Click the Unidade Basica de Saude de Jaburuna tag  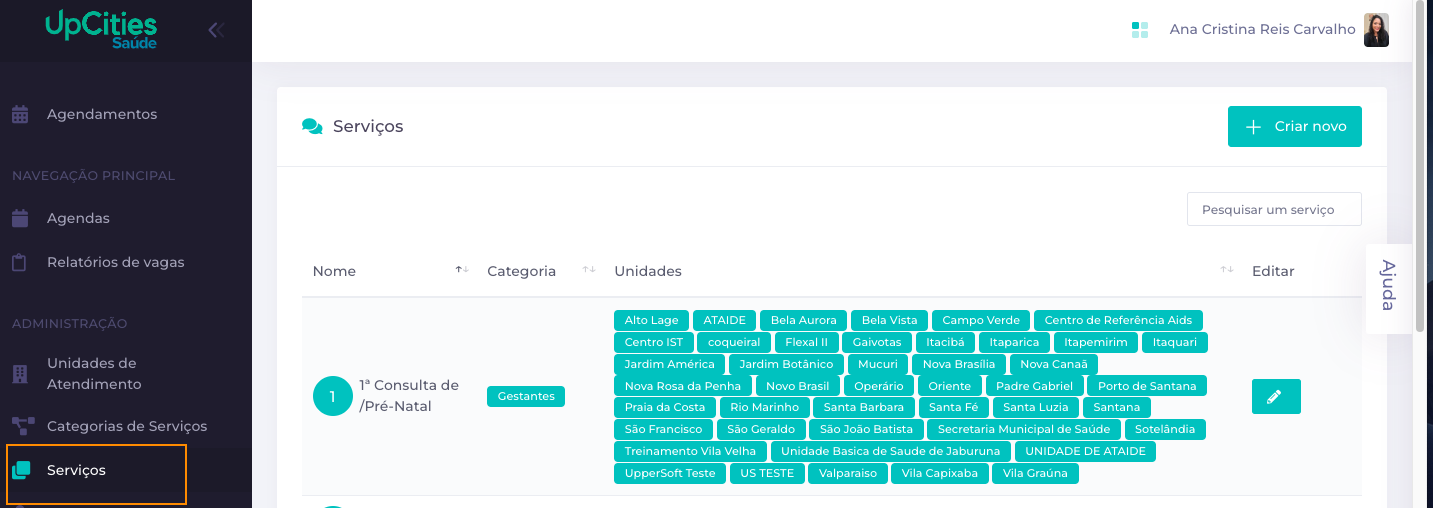890,452
